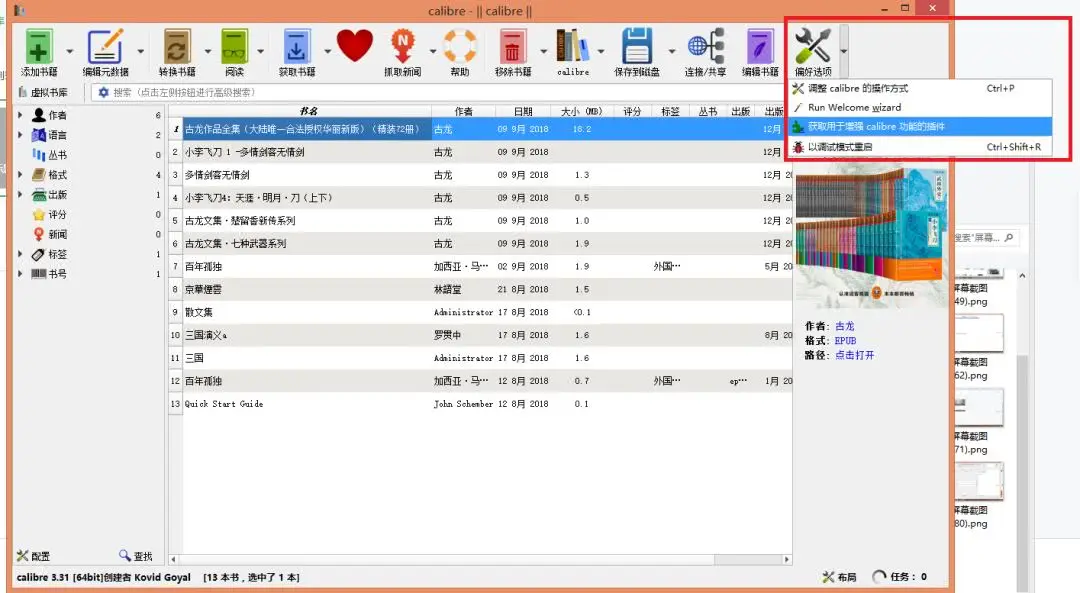Choose the get plugins to enhance calibre entry
The height and width of the screenshot is (593, 1080).
pyautogui.click(x=920, y=127)
